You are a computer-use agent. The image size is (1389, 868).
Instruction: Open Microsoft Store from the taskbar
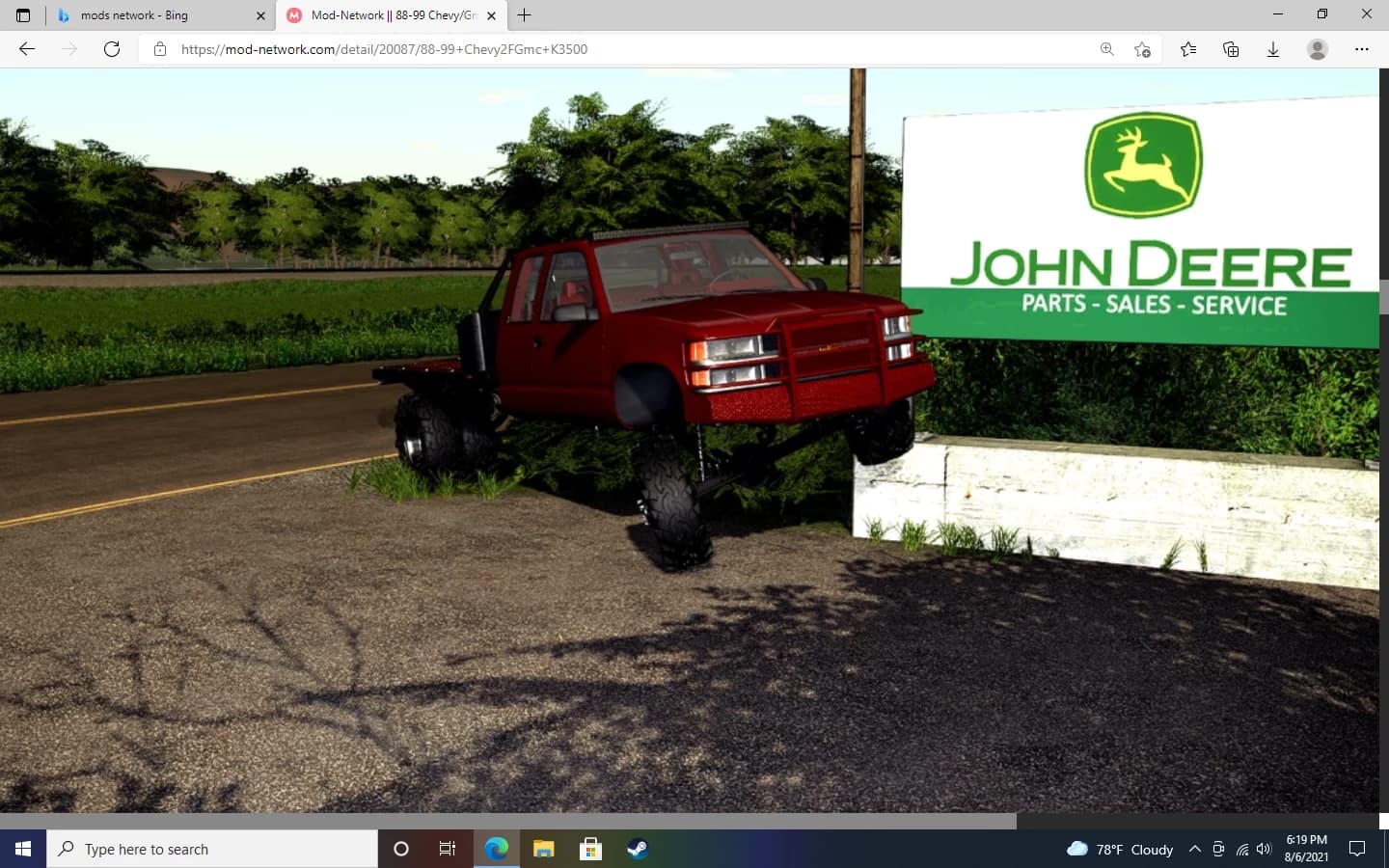(590, 849)
